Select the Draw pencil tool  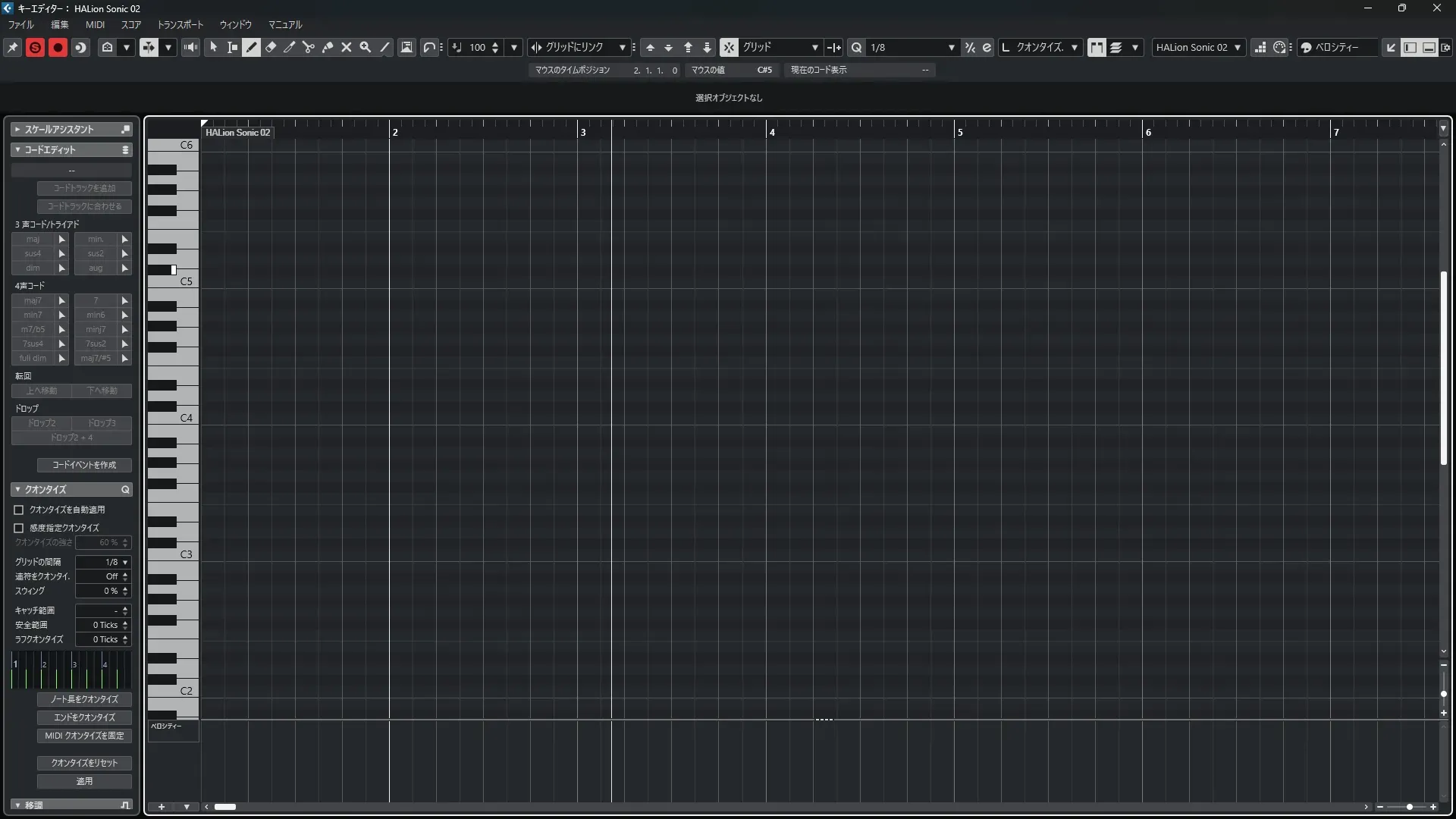[252, 47]
